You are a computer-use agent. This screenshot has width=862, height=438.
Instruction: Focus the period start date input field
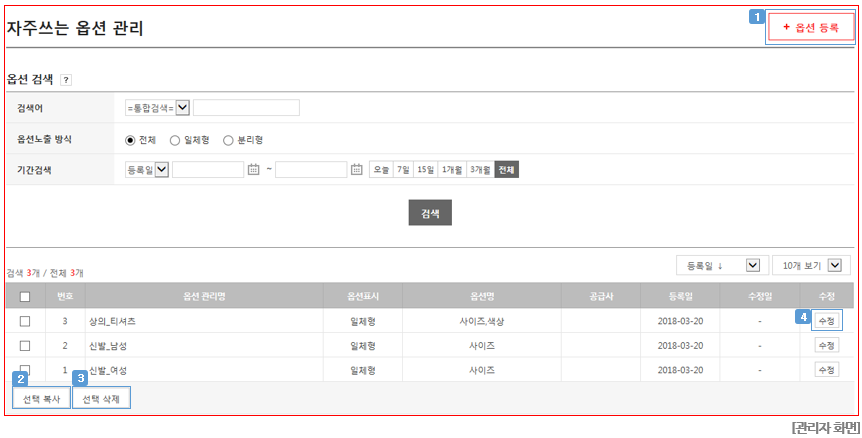tap(208, 170)
